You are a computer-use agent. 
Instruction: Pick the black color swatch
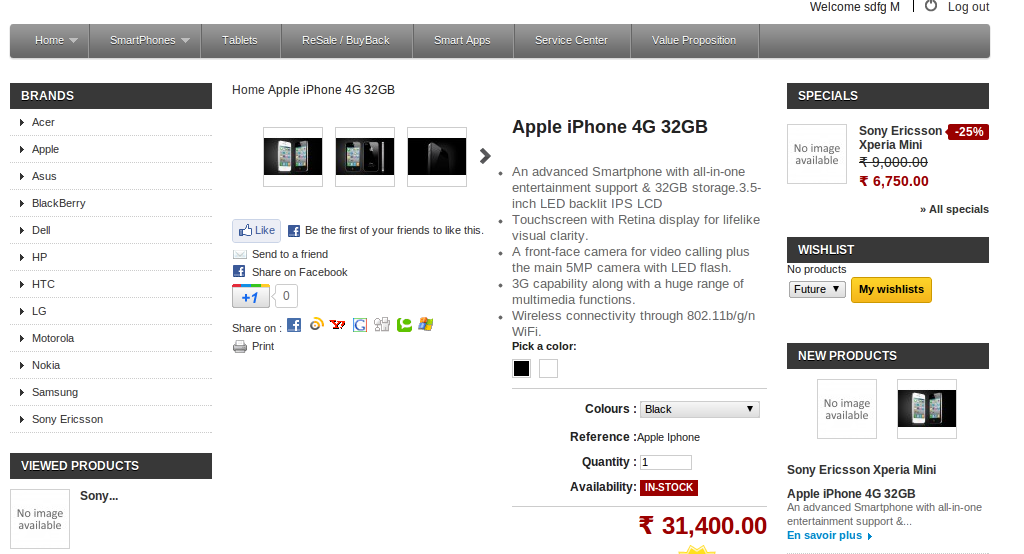coord(521,368)
